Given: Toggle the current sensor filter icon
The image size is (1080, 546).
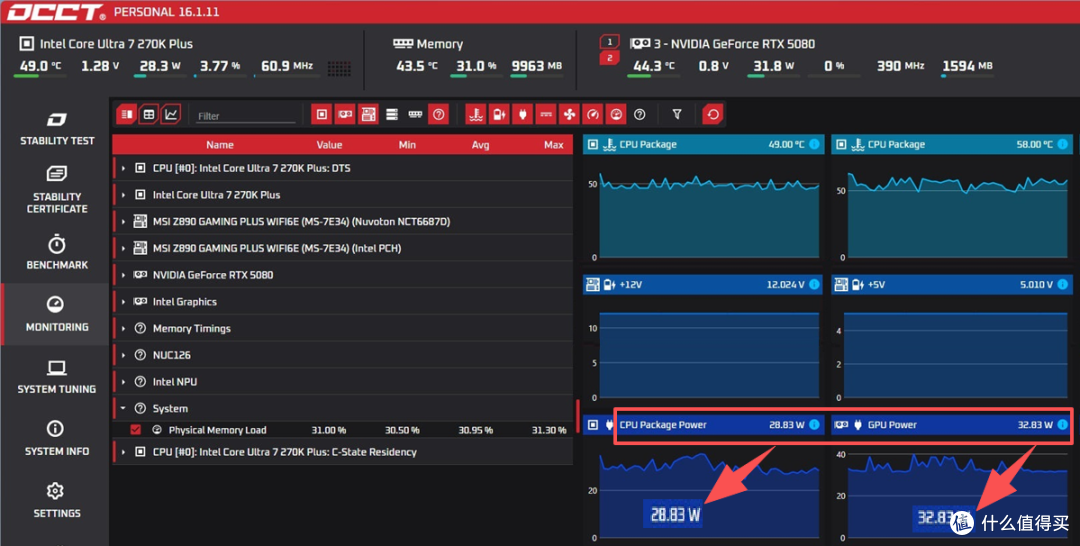Looking at the screenshot, I should pyautogui.click(x=546, y=114).
